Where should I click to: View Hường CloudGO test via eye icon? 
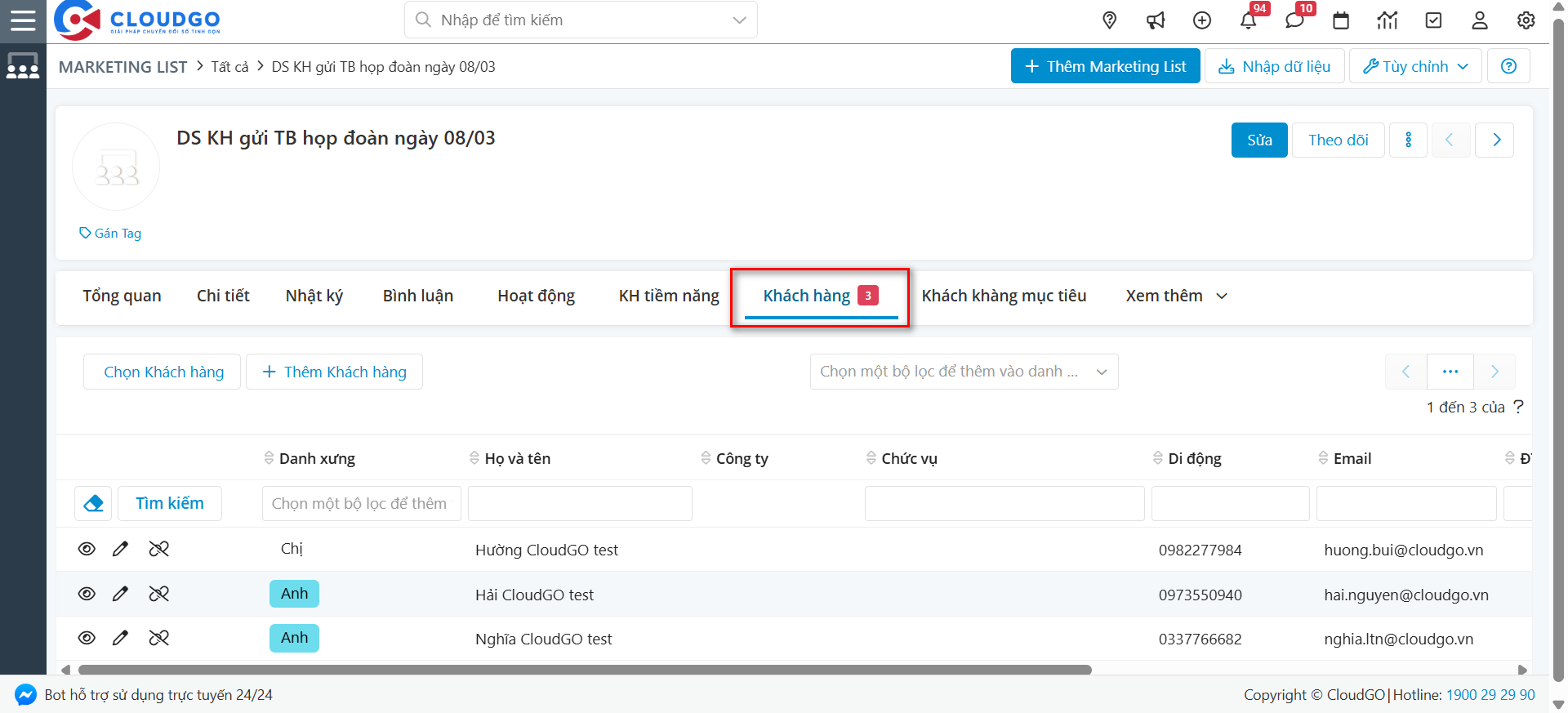pyautogui.click(x=87, y=549)
